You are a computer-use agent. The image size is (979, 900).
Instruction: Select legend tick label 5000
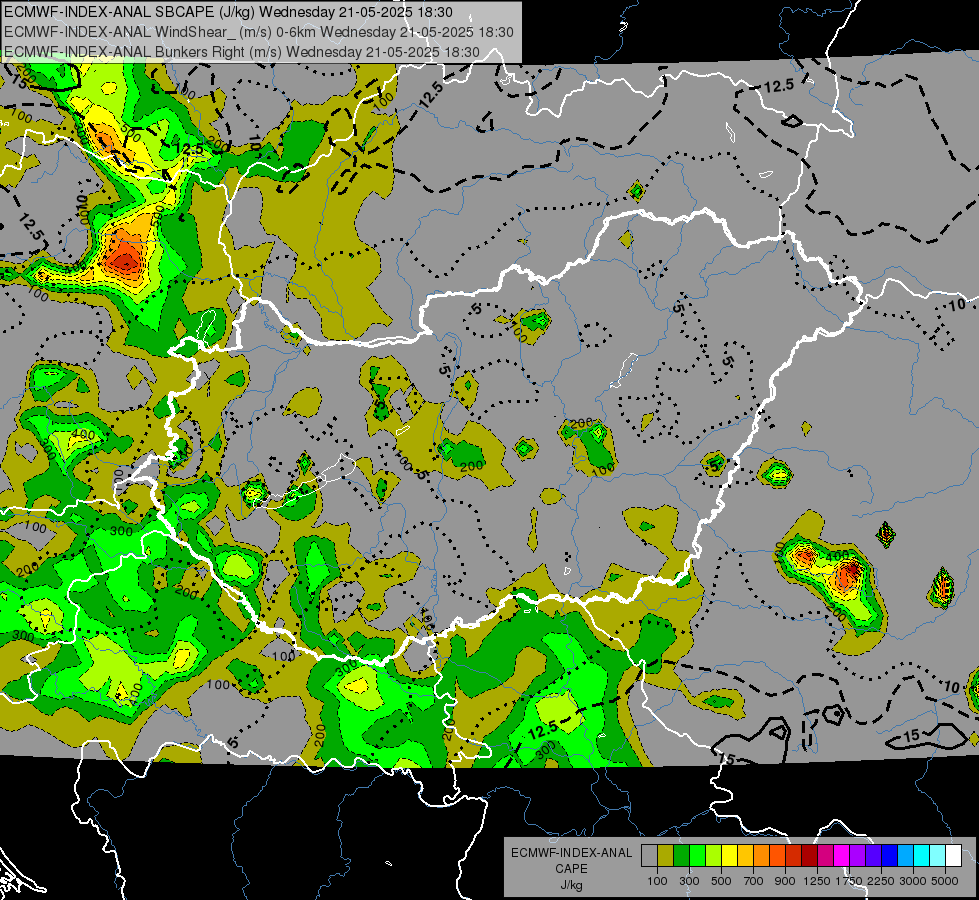click(x=945, y=881)
